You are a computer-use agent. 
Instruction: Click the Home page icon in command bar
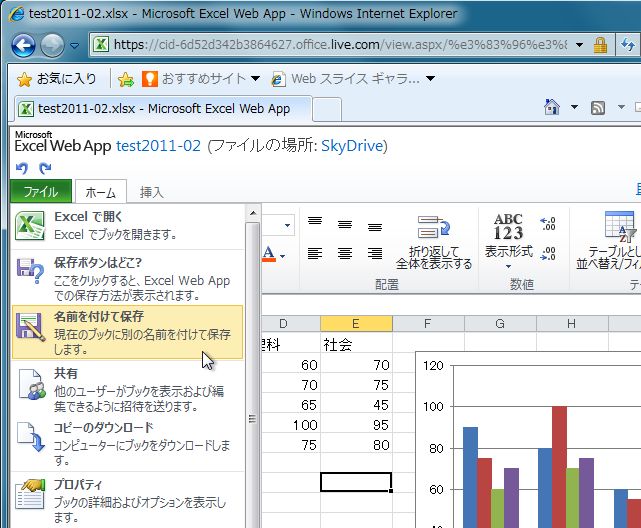pyautogui.click(x=552, y=107)
